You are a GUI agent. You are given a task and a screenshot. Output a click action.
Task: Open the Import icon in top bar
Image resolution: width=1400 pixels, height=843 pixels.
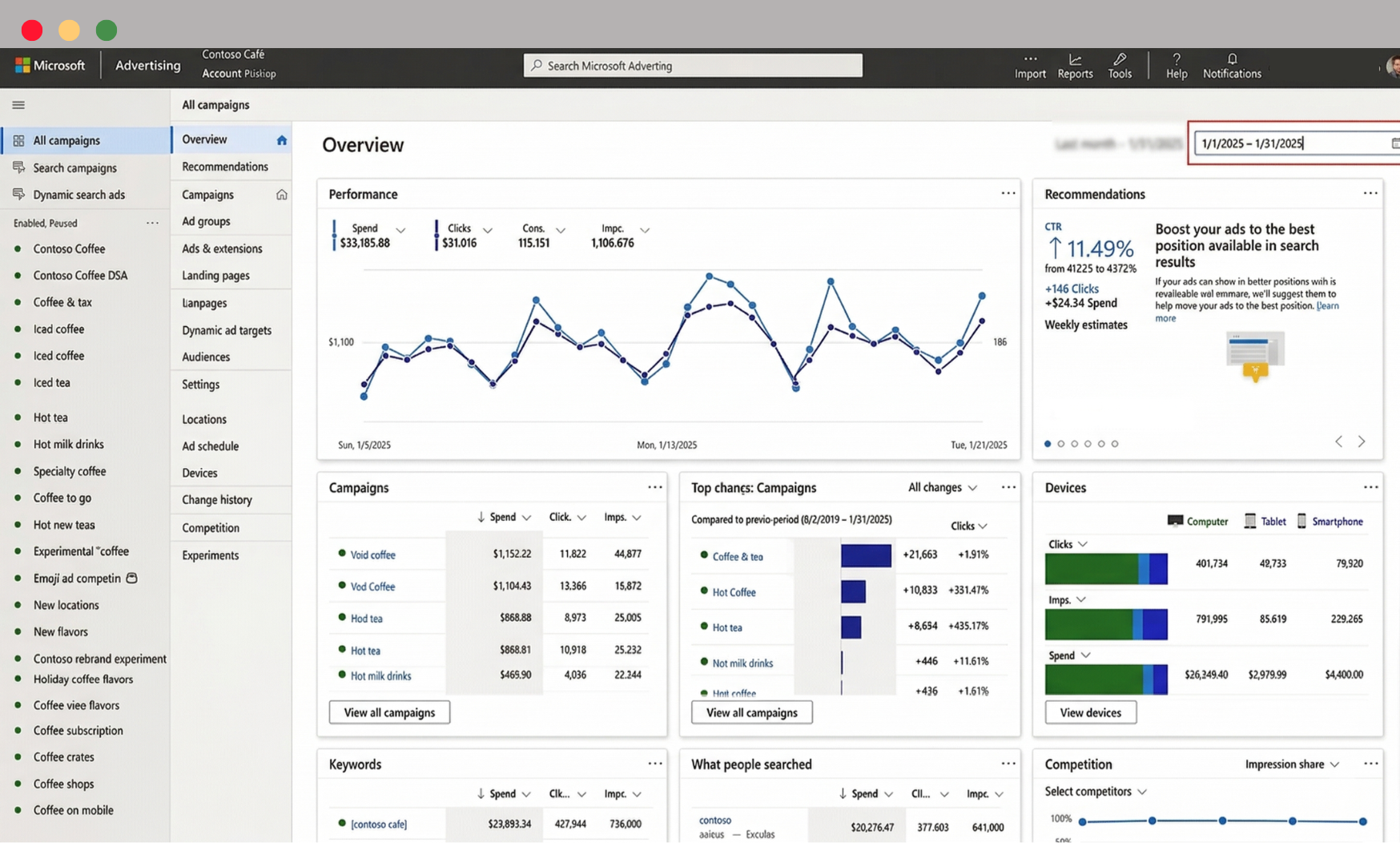[x=1030, y=59]
